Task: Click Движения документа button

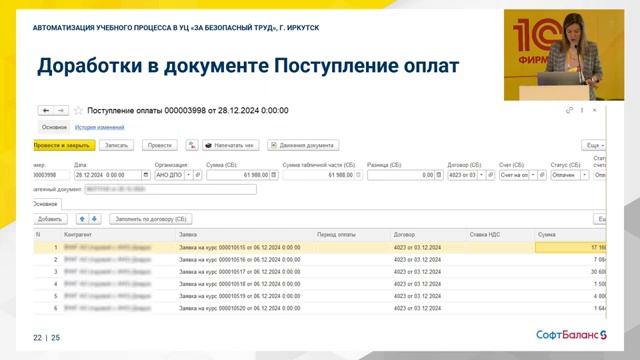Action: click(303, 145)
